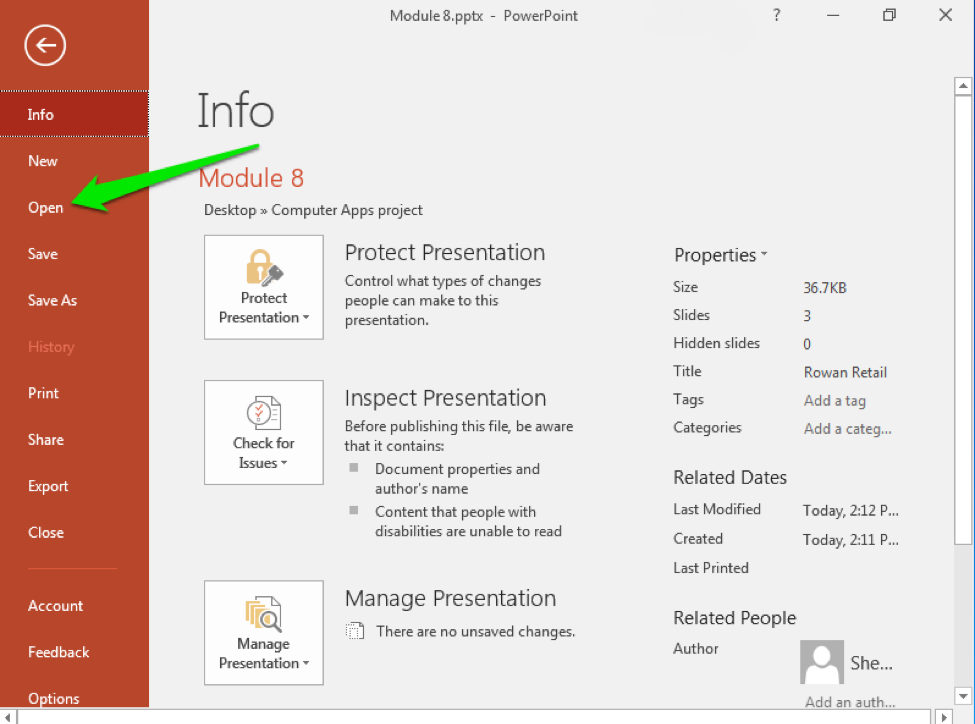Click the Help question mark icon
The height and width of the screenshot is (724, 975).
[x=776, y=15]
